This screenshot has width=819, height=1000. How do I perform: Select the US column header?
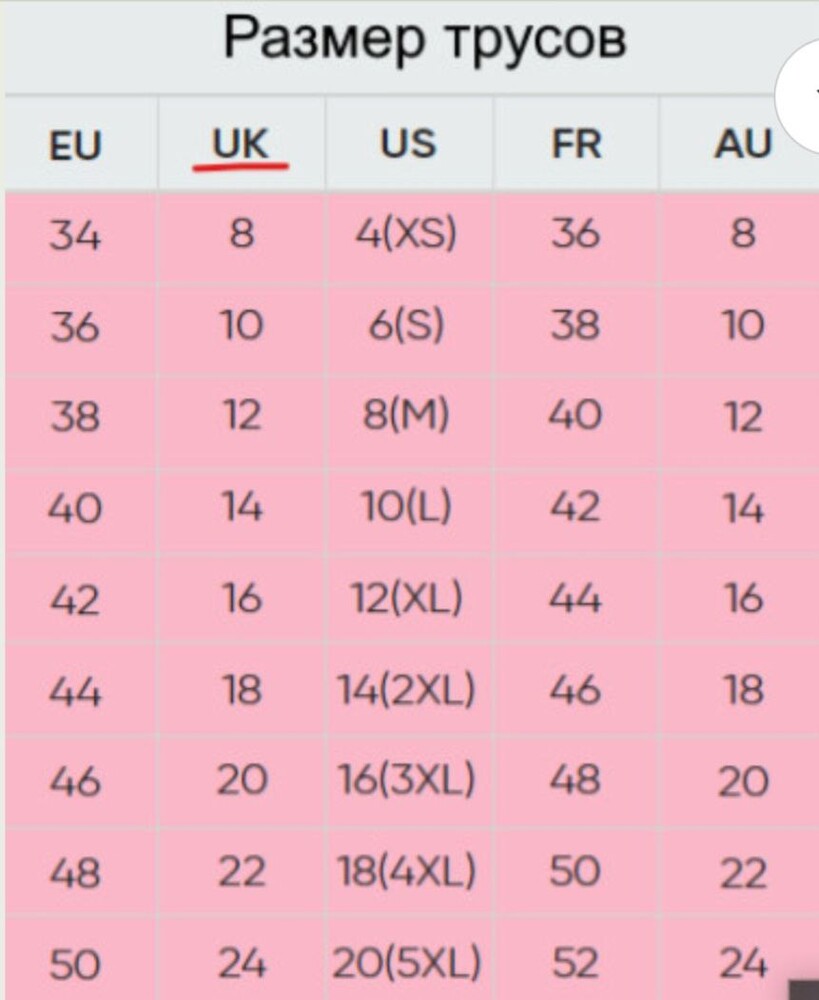pos(408,144)
